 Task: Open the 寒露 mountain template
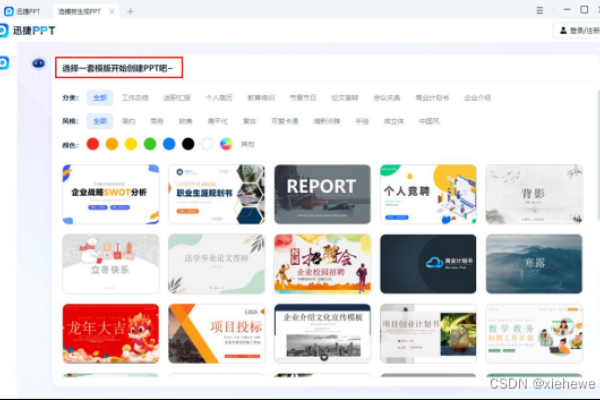tap(534, 264)
